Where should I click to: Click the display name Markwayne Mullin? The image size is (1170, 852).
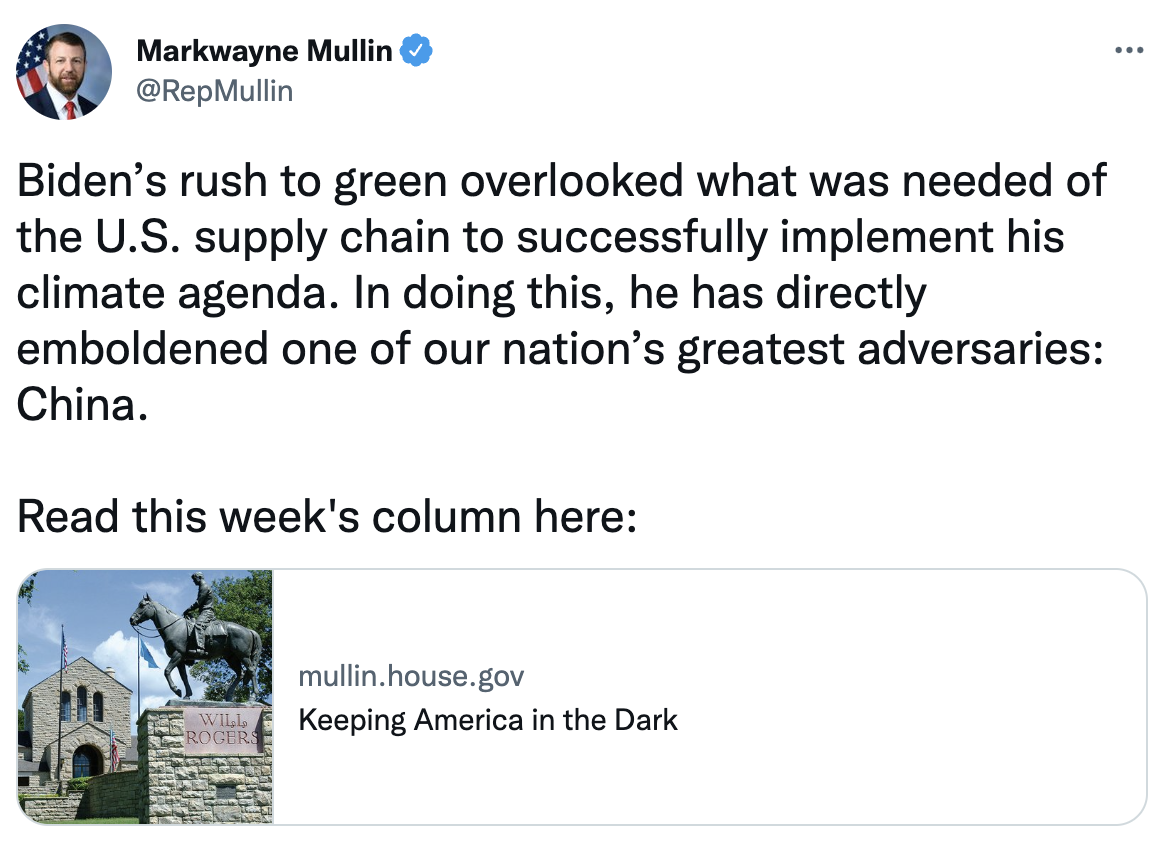(x=264, y=50)
